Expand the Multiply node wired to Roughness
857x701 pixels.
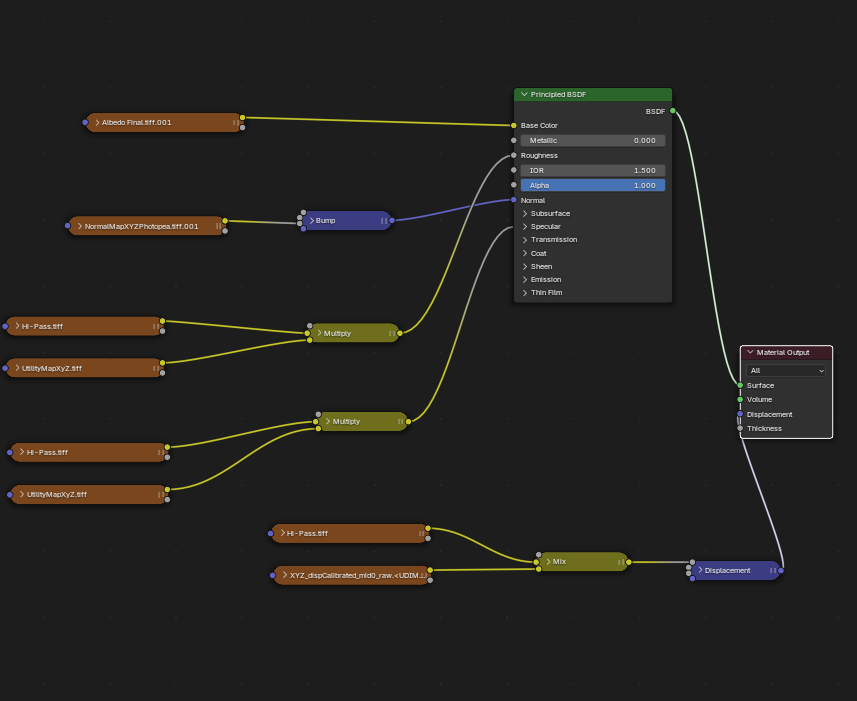(x=319, y=333)
